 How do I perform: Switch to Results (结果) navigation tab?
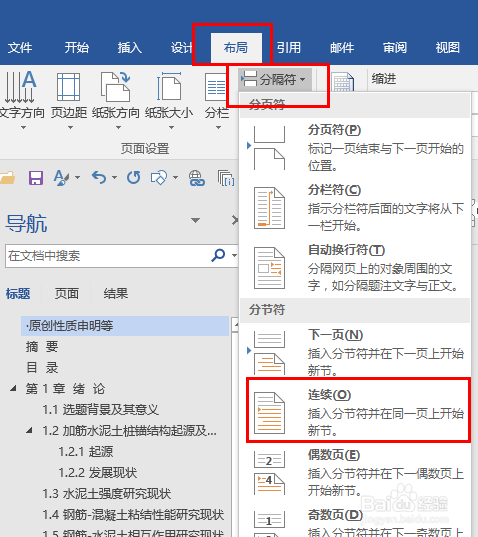116,294
